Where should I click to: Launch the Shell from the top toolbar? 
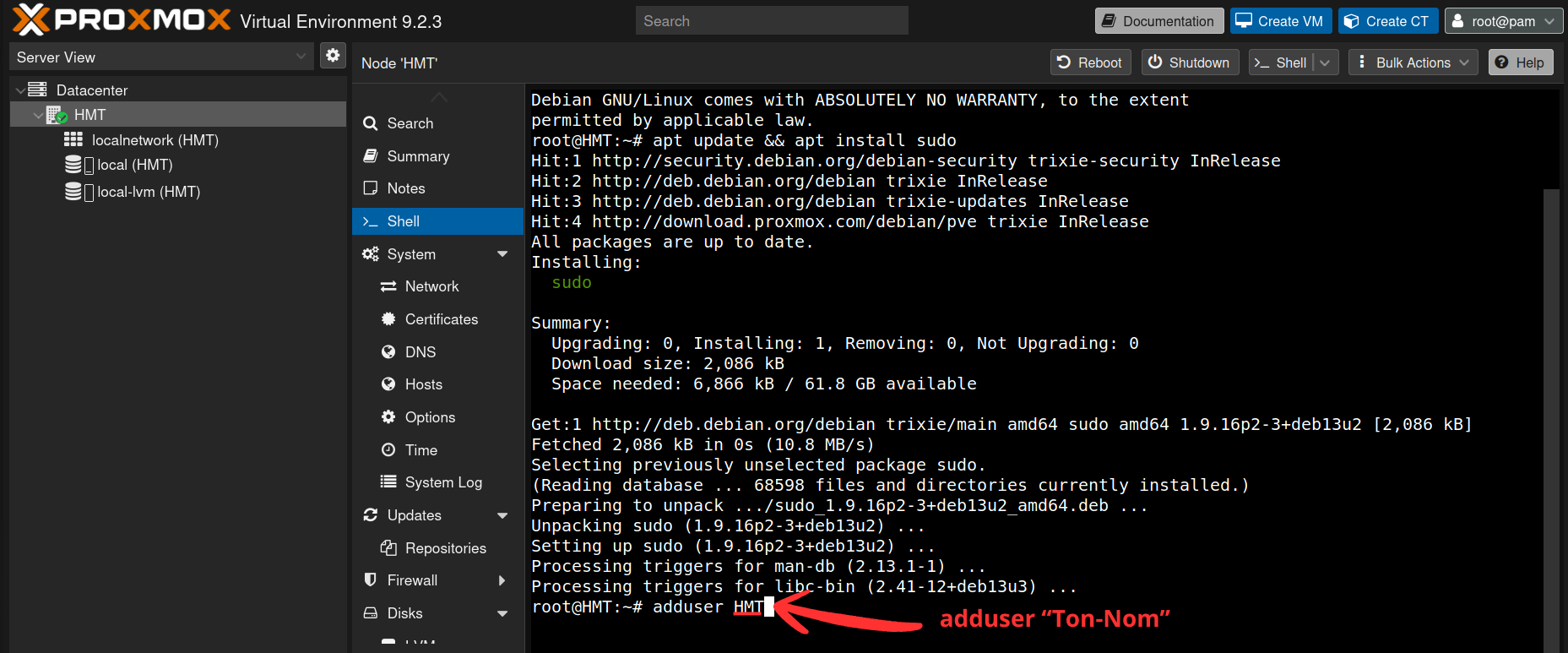click(x=1282, y=63)
